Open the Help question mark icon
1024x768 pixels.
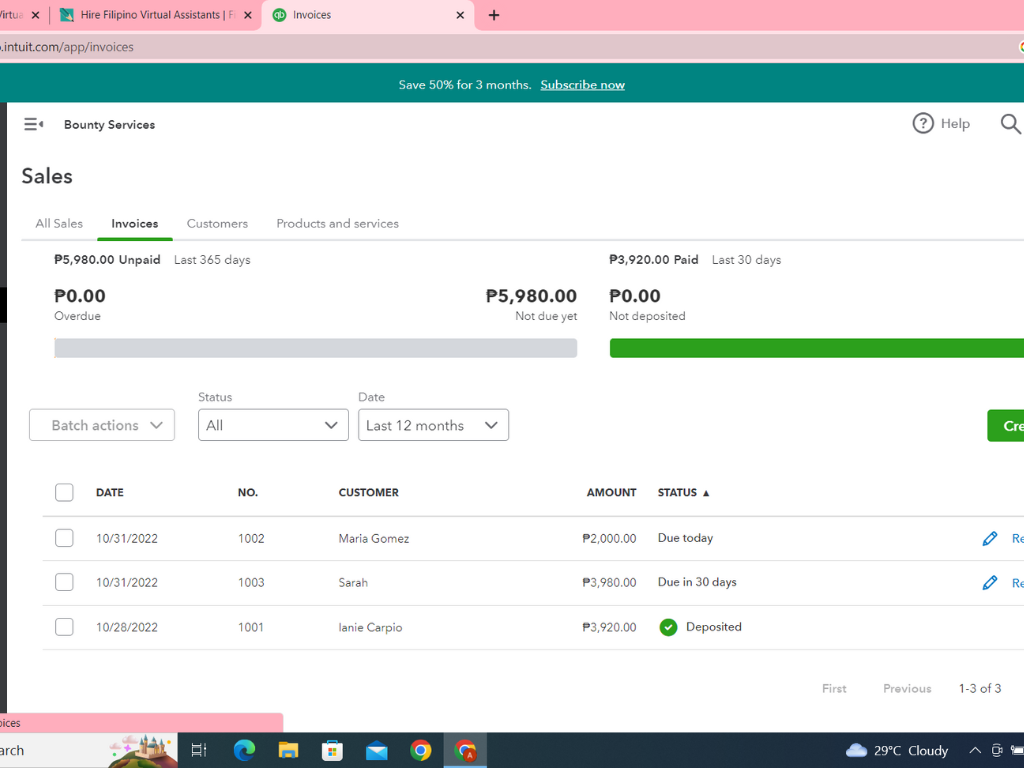pyautogui.click(x=923, y=123)
